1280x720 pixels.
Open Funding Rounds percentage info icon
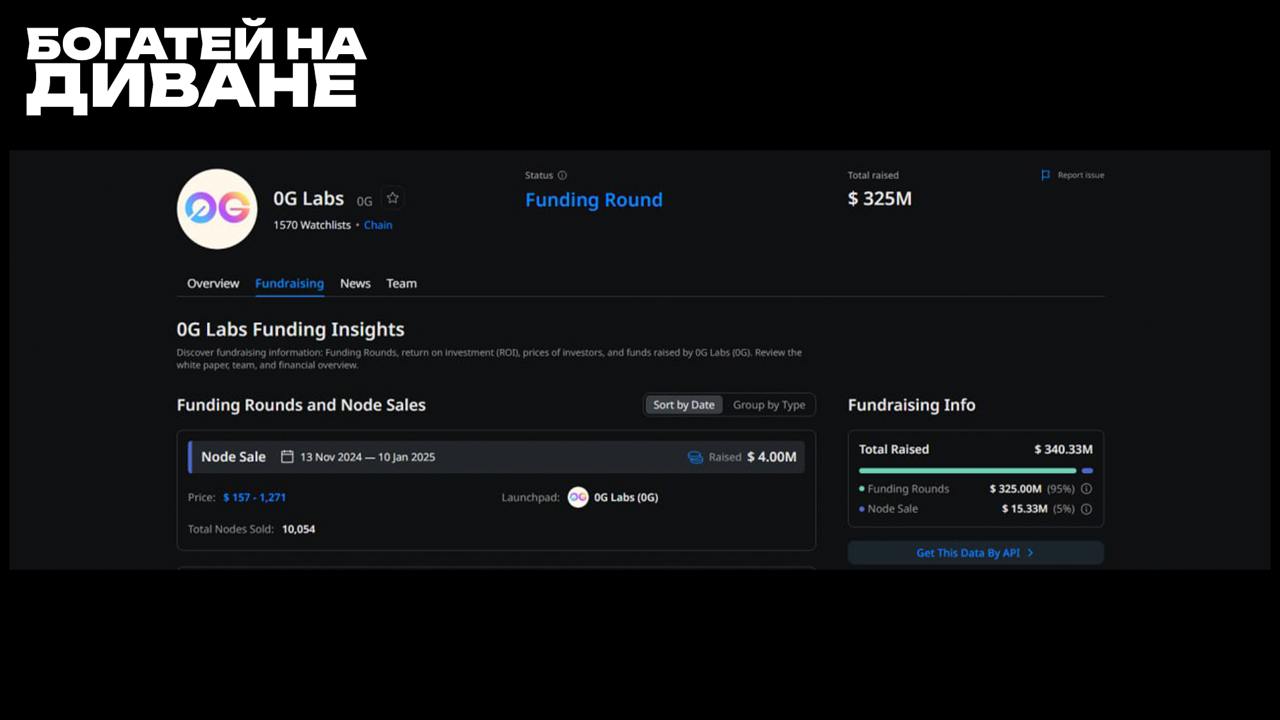tap(1086, 489)
